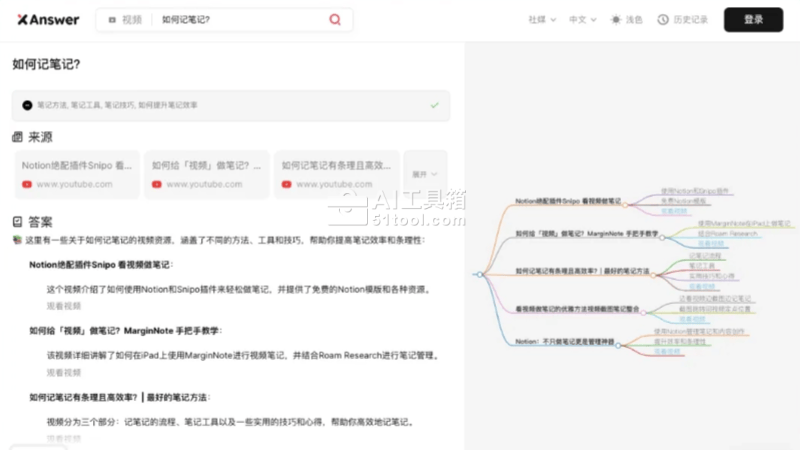The image size is (800, 450).
Task: Click the black circle icon before keywords
Action: (27, 104)
